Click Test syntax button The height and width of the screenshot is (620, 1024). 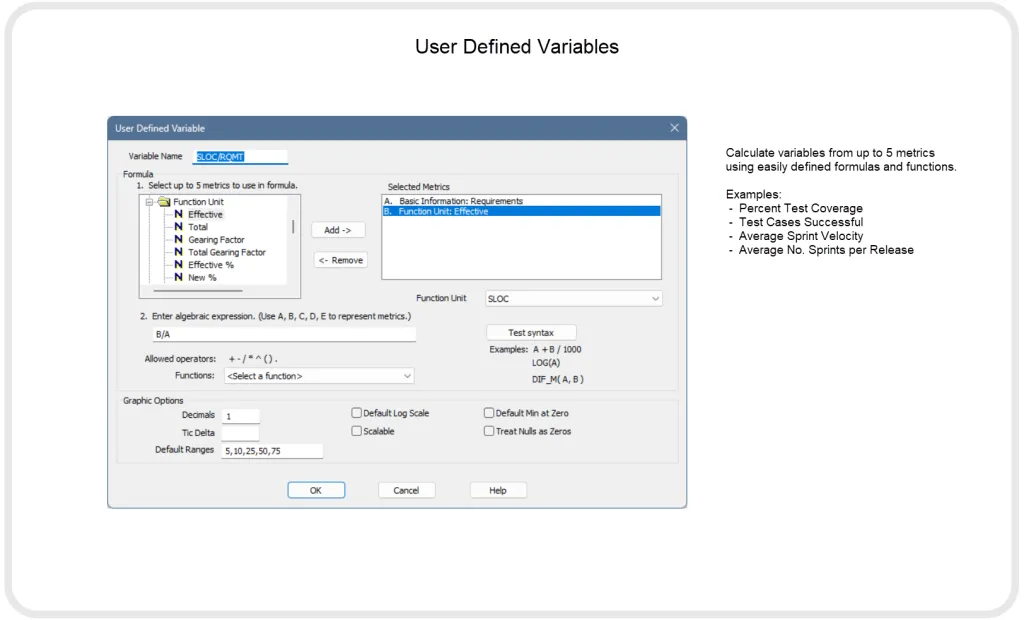(531, 333)
